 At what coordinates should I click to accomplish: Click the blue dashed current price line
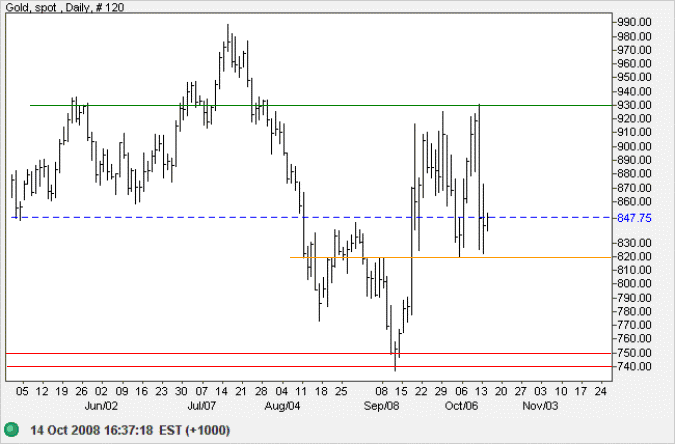311,217
